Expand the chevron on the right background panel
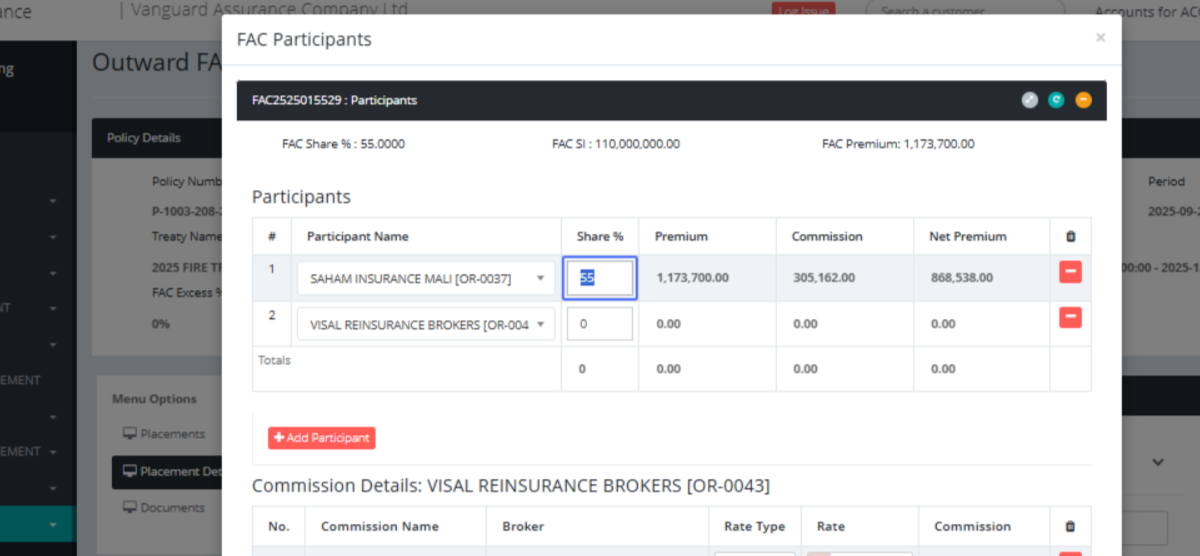1200x556 pixels. (x=1158, y=462)
